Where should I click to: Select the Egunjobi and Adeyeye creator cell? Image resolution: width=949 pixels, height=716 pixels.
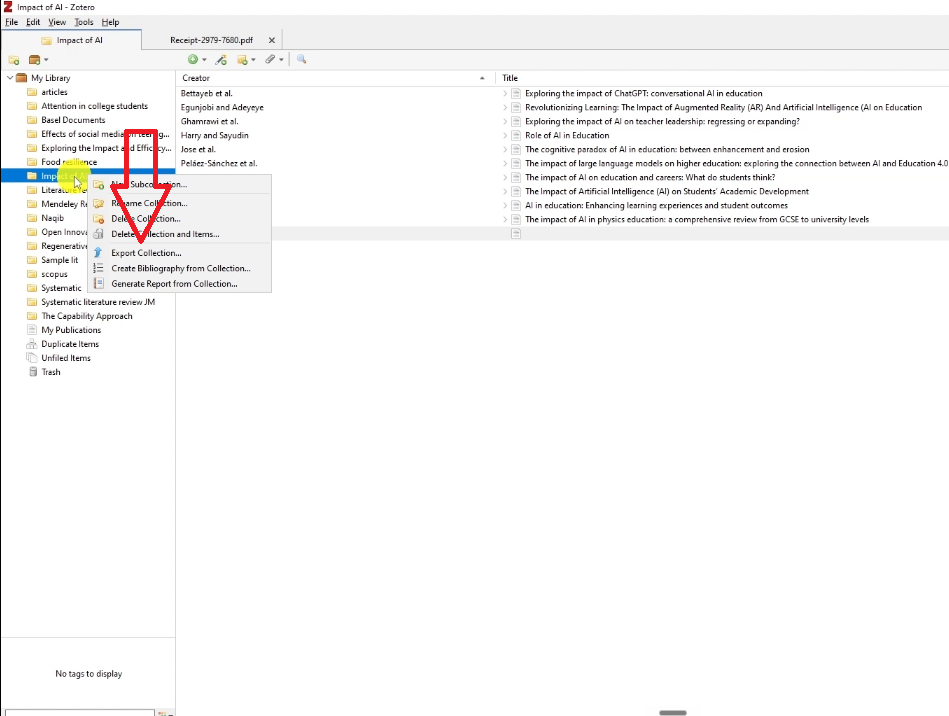[x=222, y=107]
